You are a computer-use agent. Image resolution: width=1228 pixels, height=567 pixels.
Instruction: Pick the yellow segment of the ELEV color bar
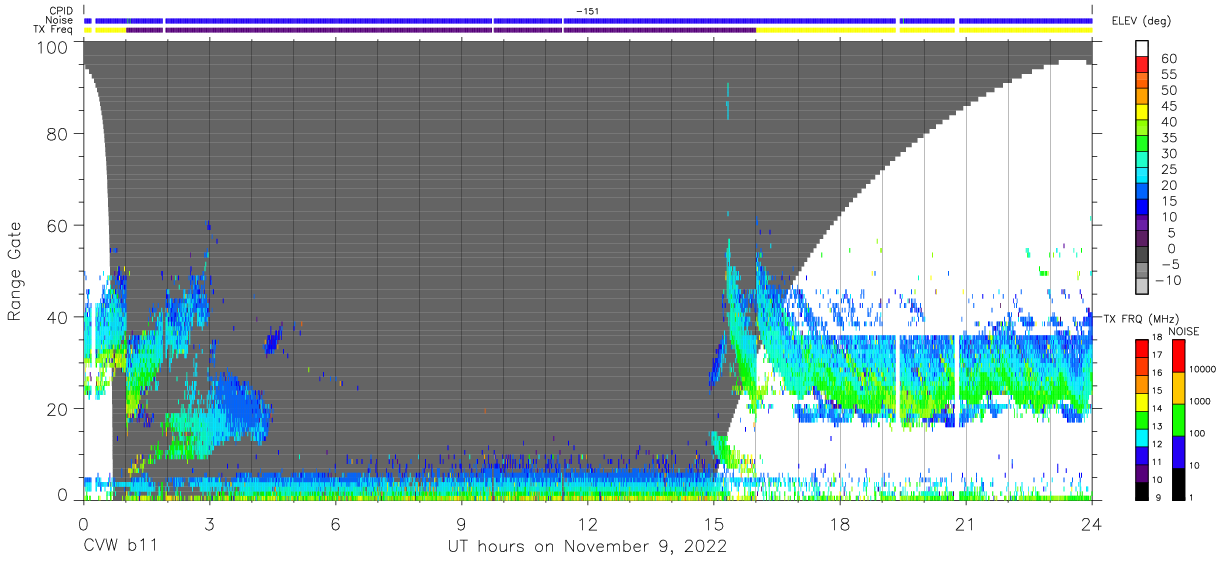[x=1143, y=112]
